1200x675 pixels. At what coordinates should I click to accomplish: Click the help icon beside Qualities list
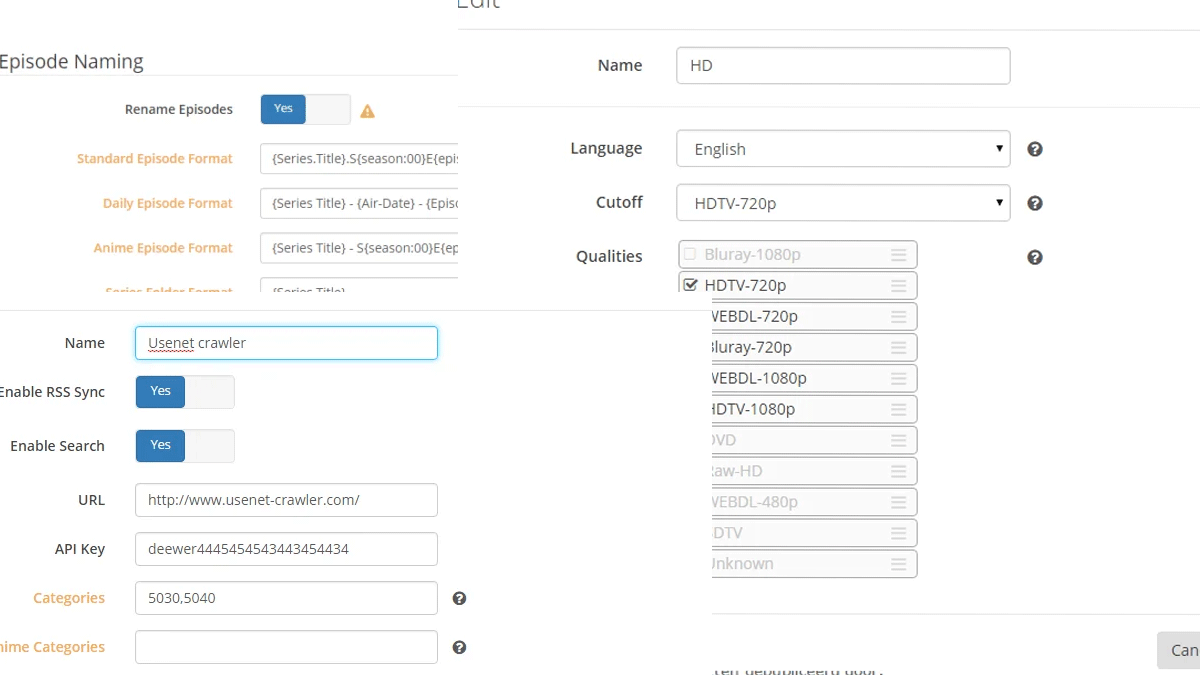(x=1035, y=257)
